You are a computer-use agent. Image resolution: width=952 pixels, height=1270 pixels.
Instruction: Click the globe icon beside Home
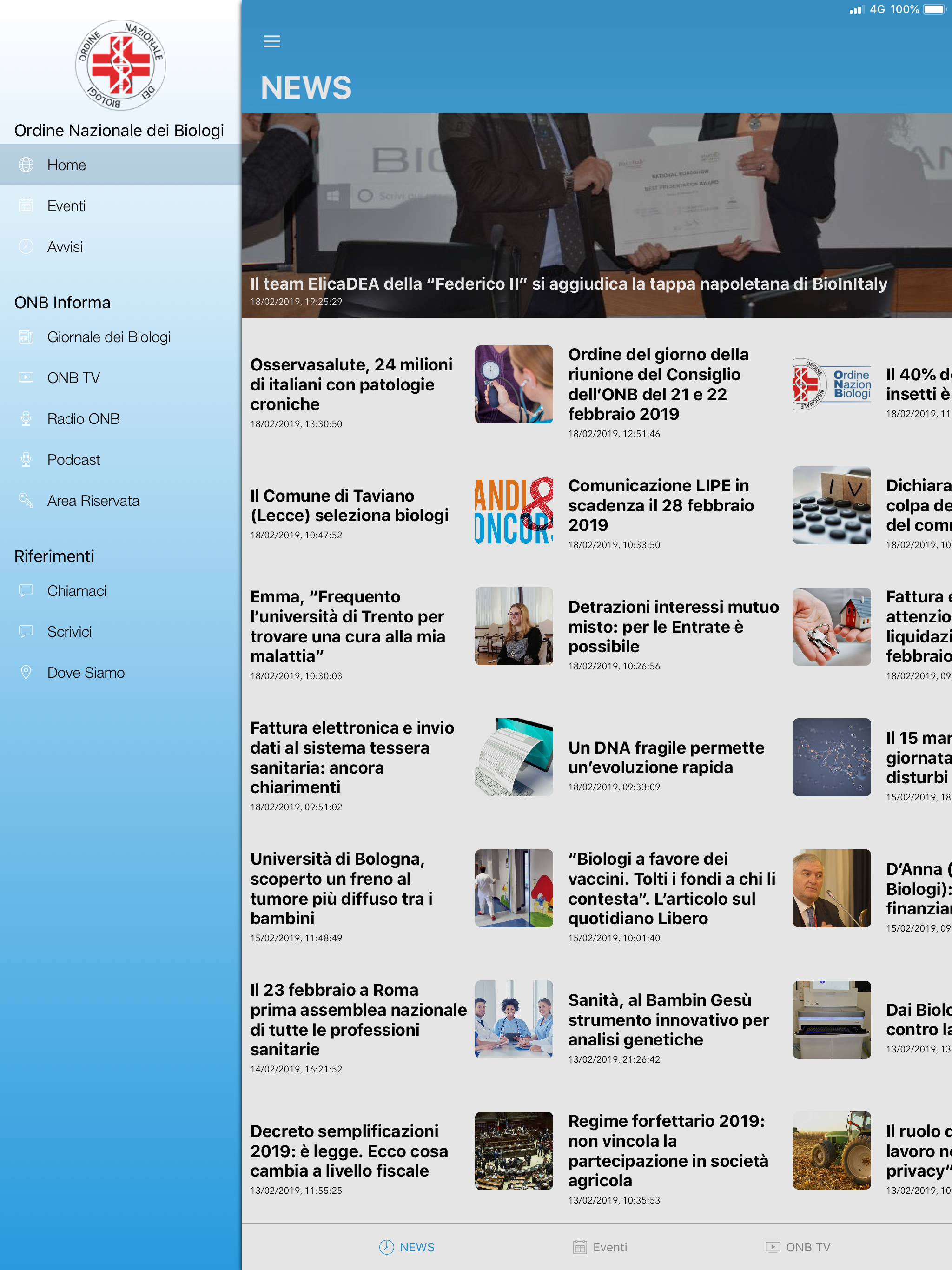coord(26,165)
